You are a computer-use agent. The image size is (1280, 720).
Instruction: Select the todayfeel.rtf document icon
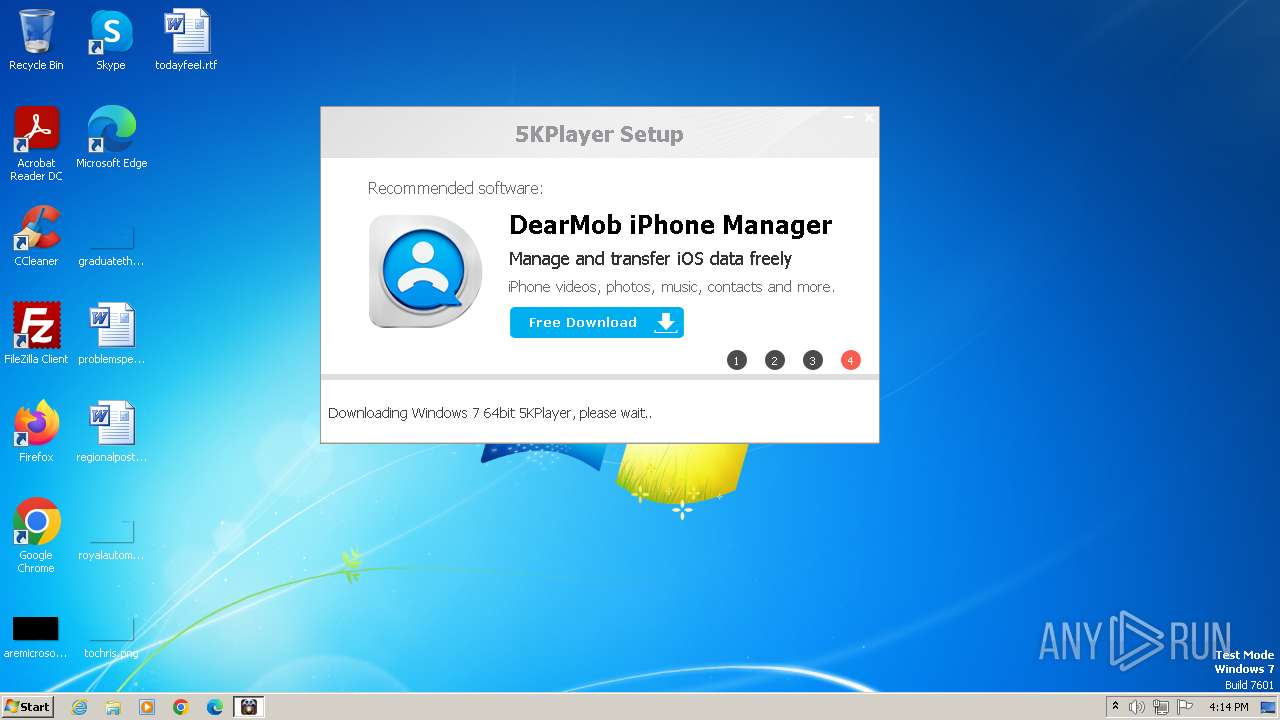(186, 40)
